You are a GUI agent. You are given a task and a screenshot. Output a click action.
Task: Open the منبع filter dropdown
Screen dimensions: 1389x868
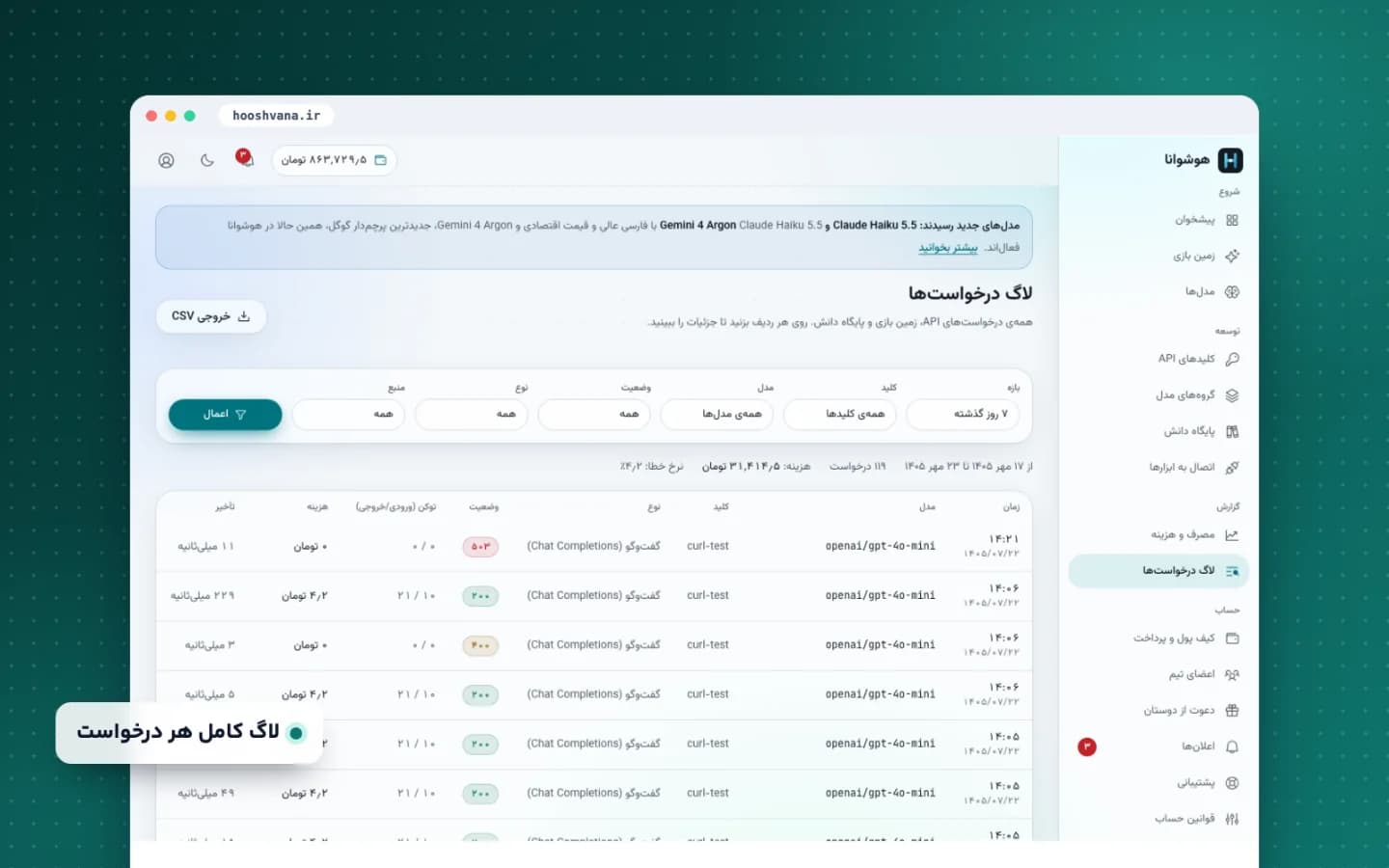pyautogui.click(x=347, y=414)
